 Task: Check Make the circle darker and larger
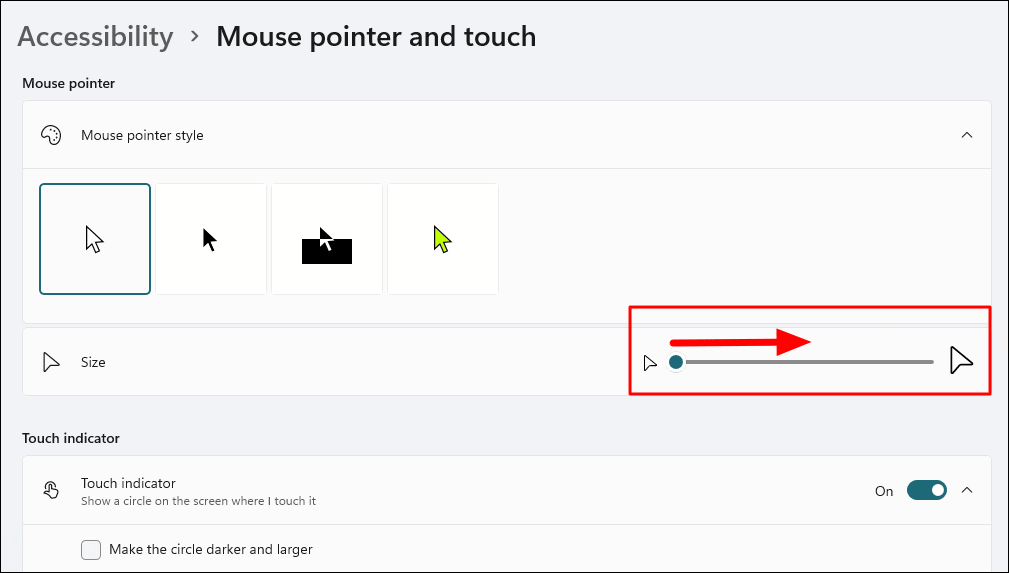[91, 549]
